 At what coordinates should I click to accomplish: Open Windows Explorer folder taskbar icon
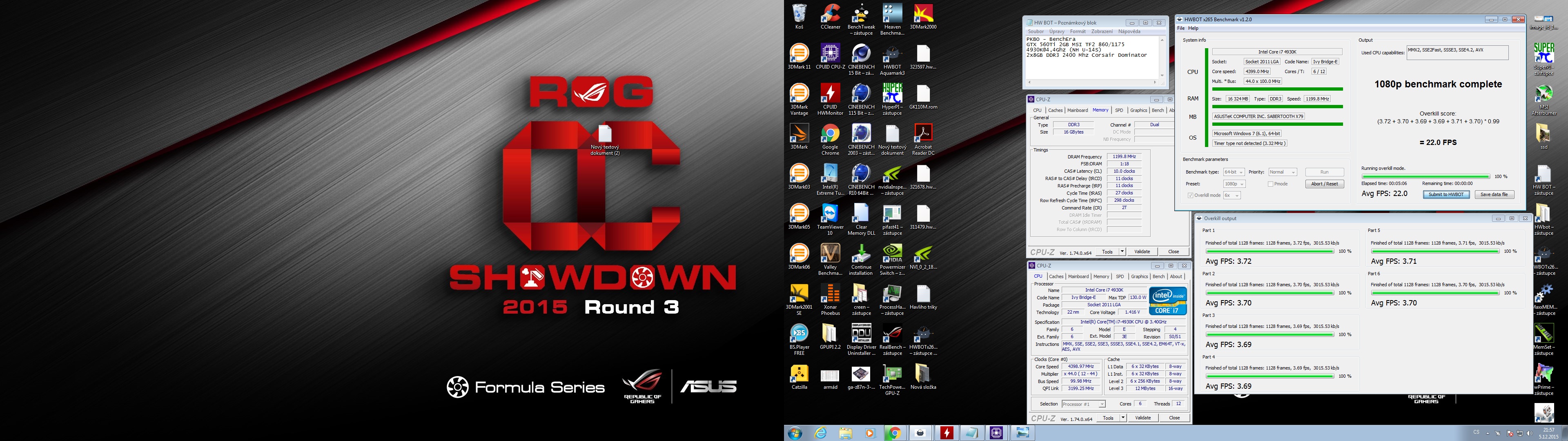(846, 433)
